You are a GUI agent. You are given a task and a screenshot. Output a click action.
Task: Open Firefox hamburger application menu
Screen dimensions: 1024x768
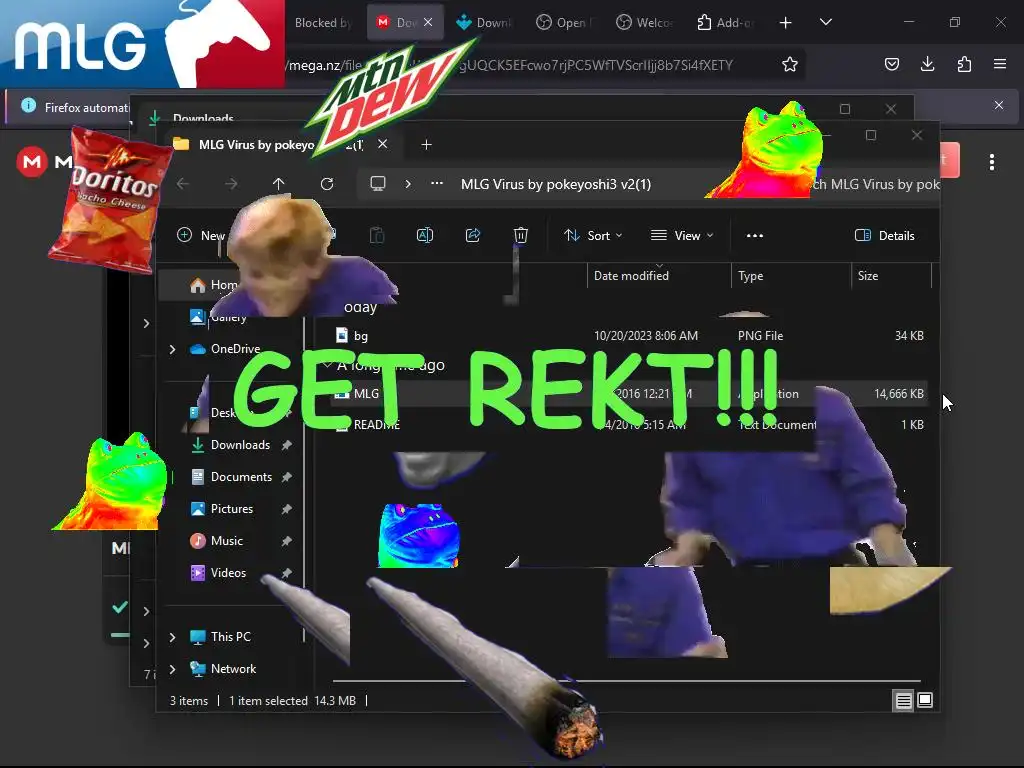click(x=1000, y=64)
